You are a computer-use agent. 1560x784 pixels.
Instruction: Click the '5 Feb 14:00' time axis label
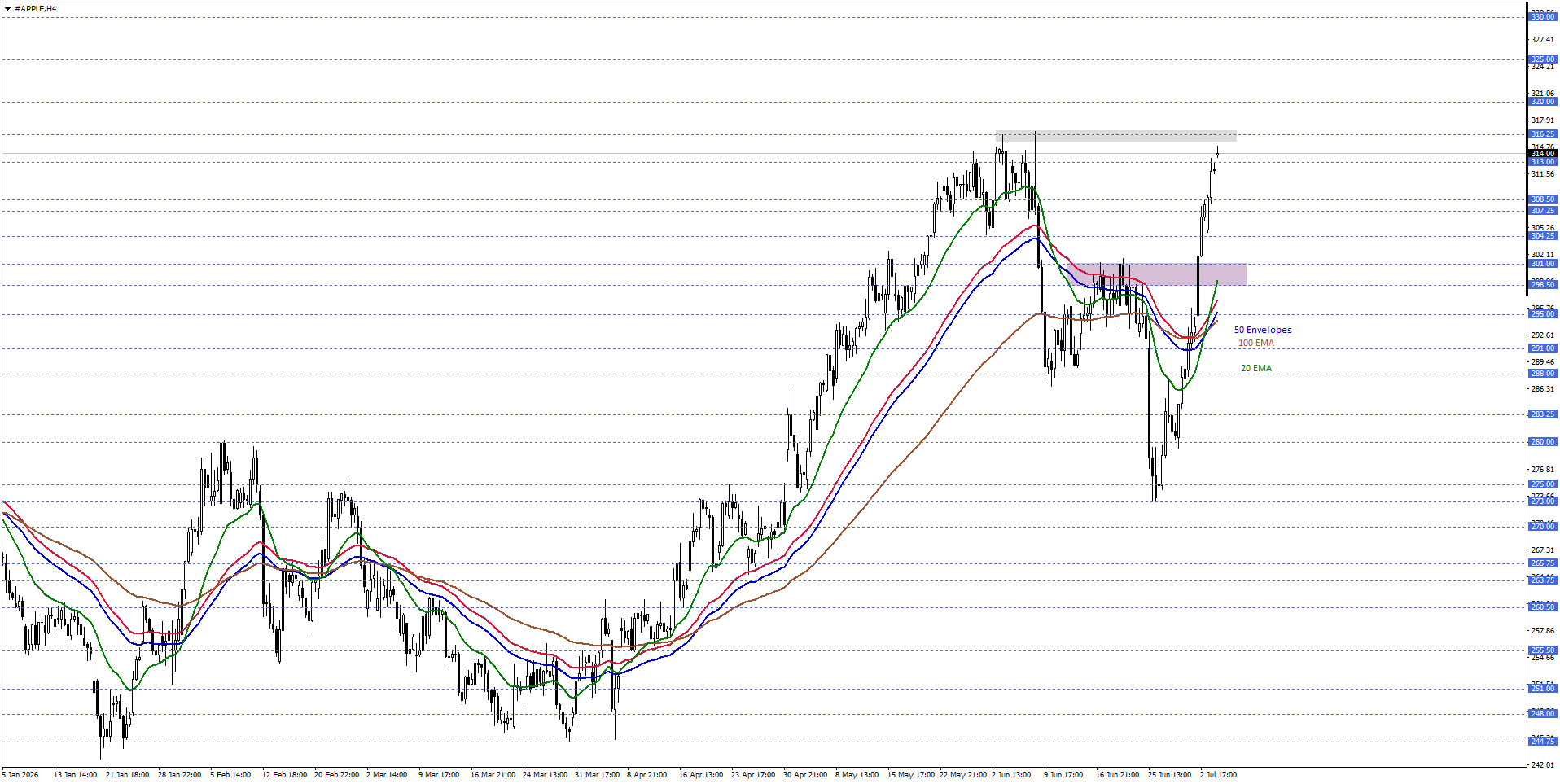230,774
